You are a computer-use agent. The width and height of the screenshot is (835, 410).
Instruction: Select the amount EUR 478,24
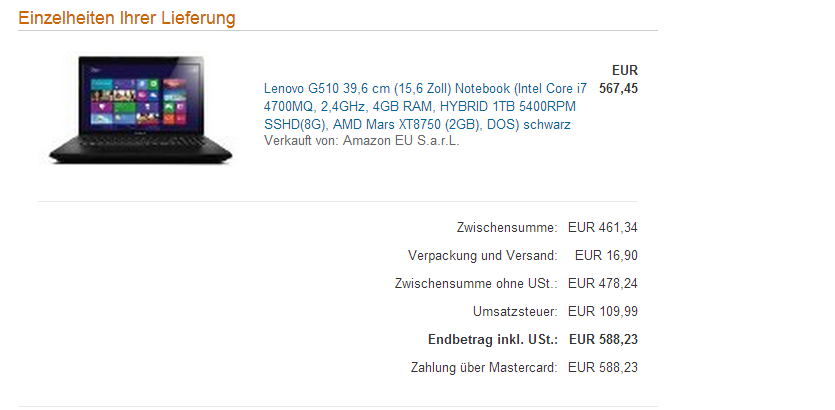(x=603, y=283)
